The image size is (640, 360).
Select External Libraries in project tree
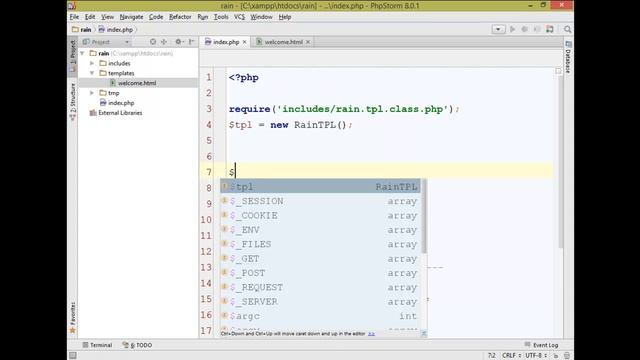click(x=120, y=113)
